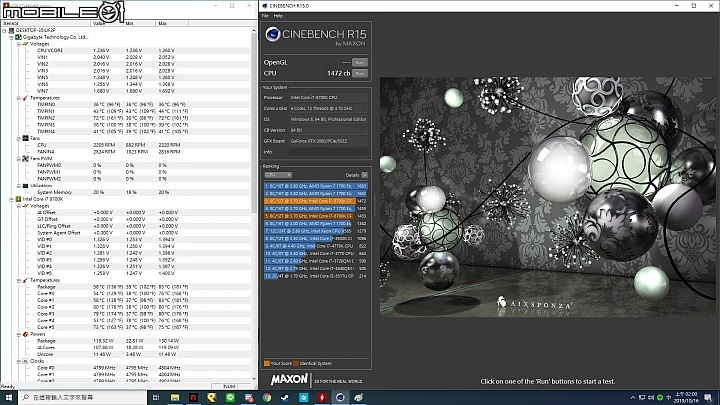Image resolution: width=720 pixels, height=405 pixels.
Task: Click the Fans group icon
Action: click(25, 138)
